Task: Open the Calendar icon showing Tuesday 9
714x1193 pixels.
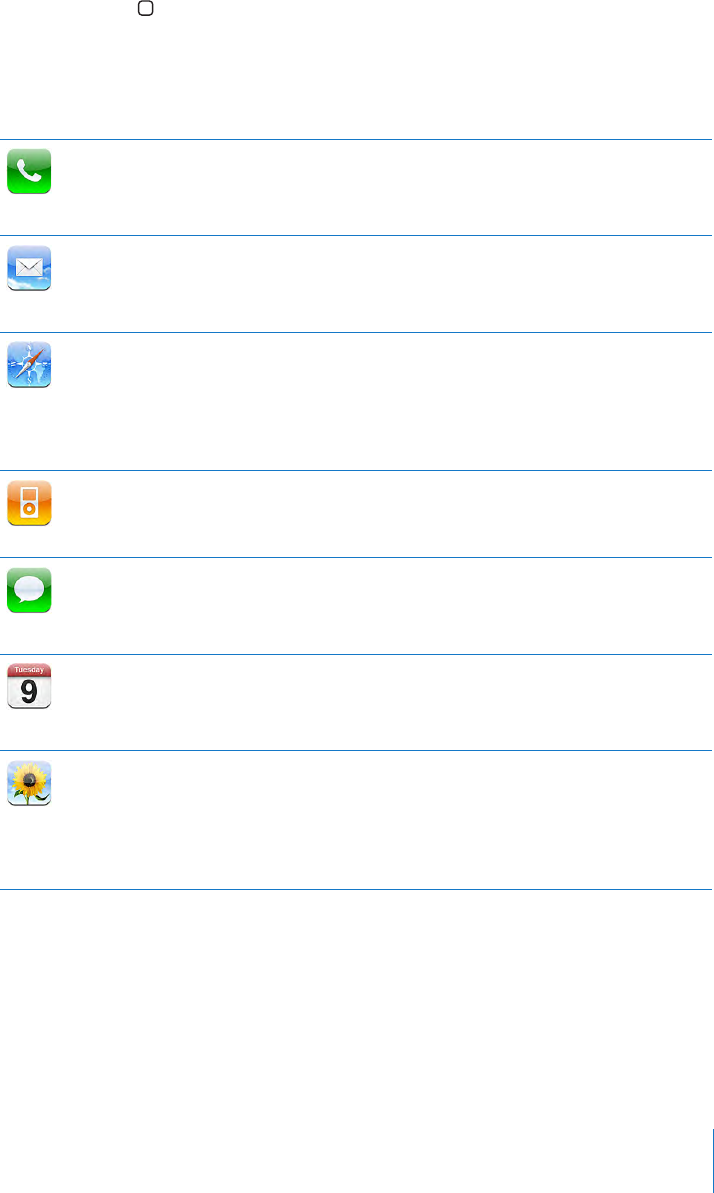Action: click(x=29, y=686)
